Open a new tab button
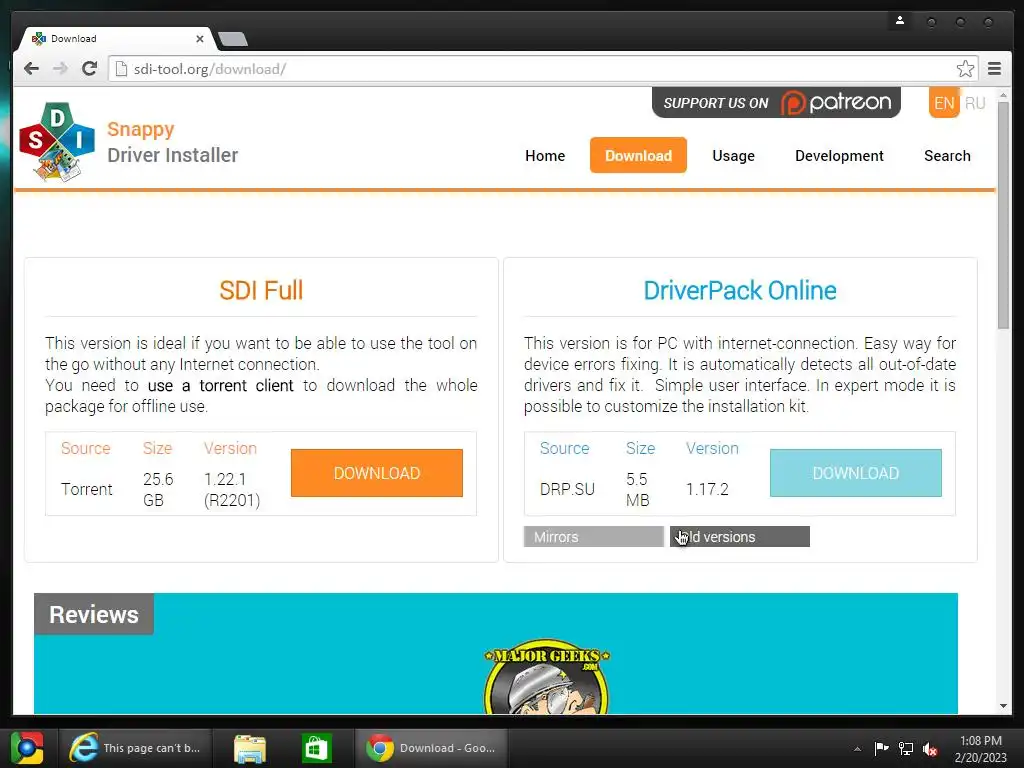The image size is (1024, 768). coord(232,39)
